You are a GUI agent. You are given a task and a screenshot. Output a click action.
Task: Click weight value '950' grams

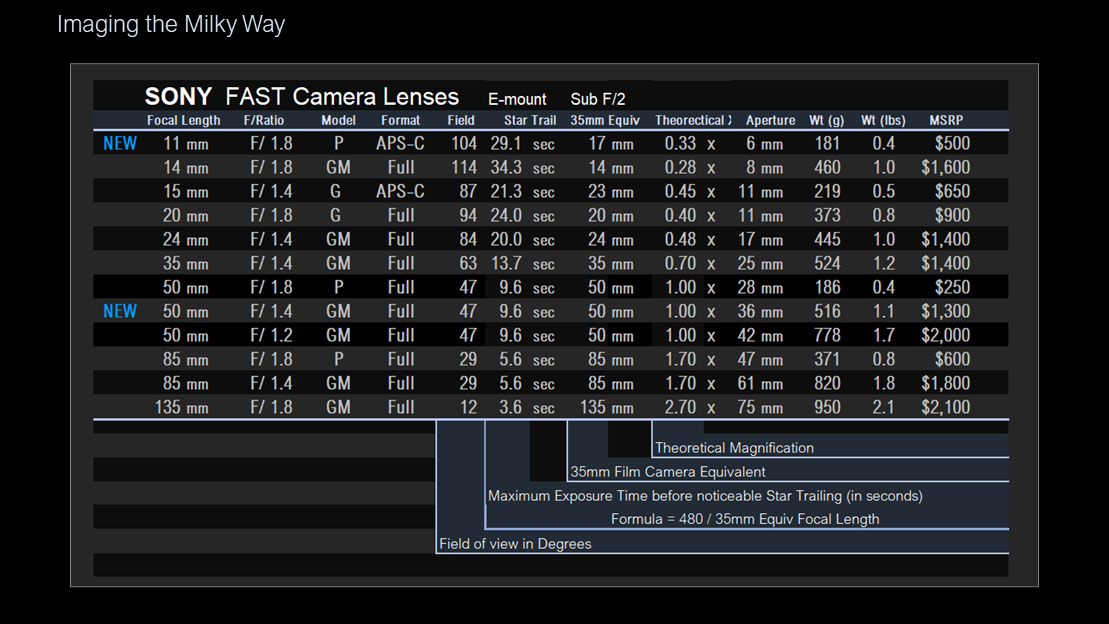pyautogui.click(x=827, y=408)
